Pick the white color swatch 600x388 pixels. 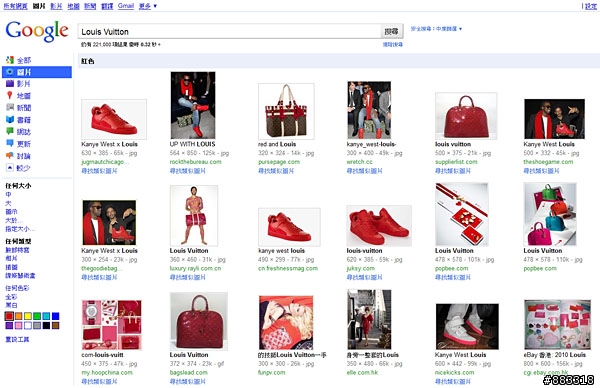[28, 326]
